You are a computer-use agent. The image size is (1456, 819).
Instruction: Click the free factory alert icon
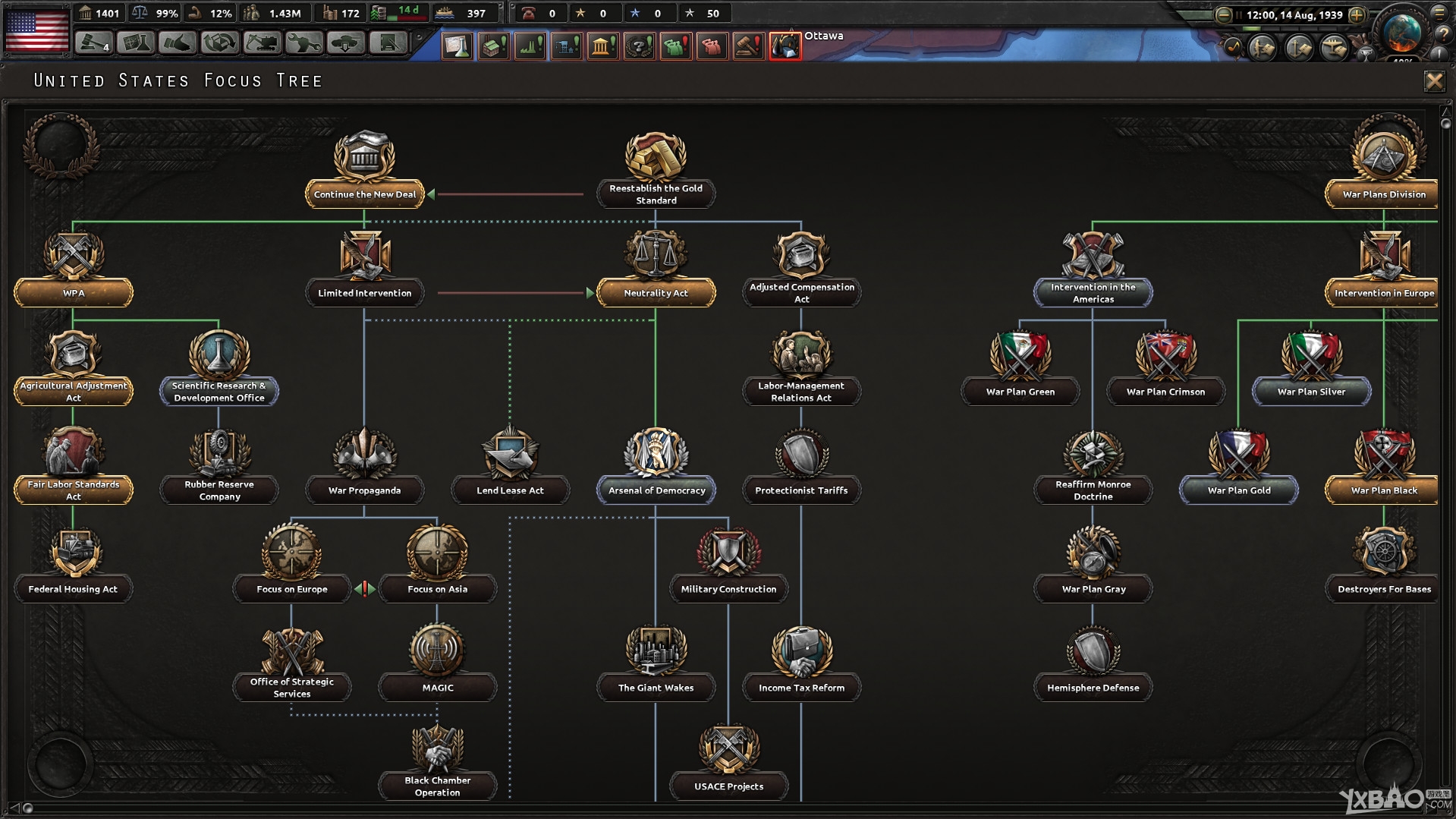[494, 46]
